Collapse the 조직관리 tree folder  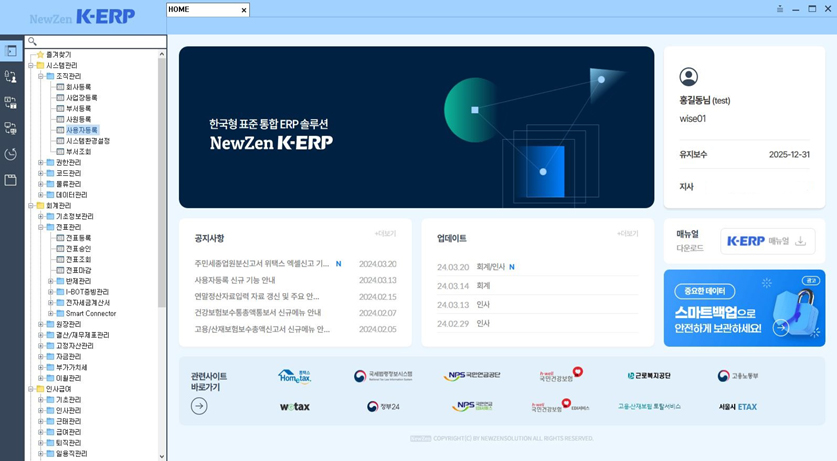pos(41,76)
